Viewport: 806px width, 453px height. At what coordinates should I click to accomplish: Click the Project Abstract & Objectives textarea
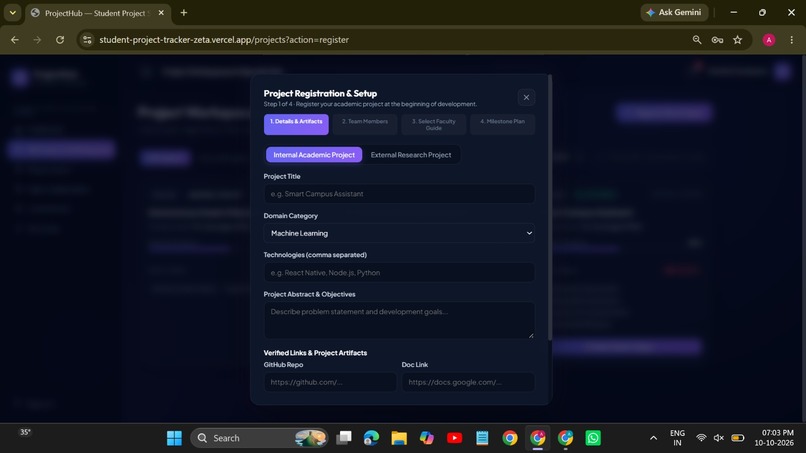tap(399, 320)
